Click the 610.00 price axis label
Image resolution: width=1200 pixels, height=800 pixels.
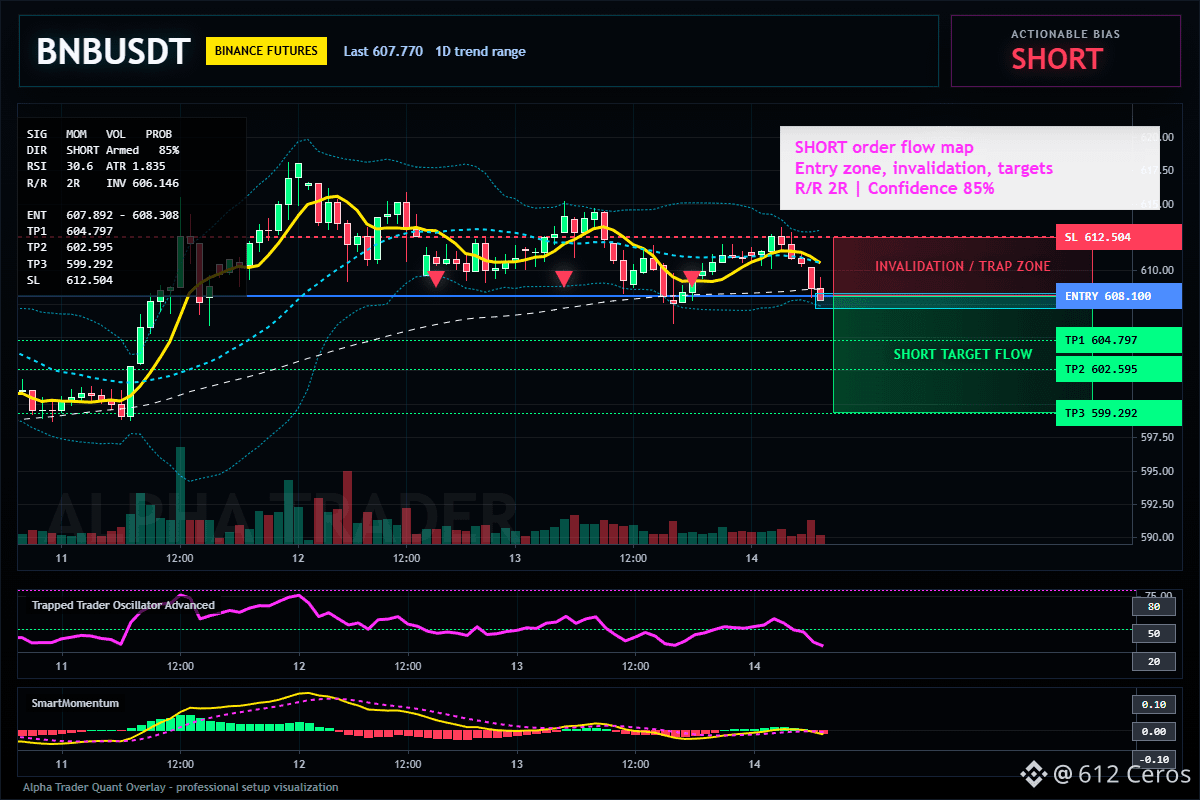pyautogui.click(x=1155, y=270)
